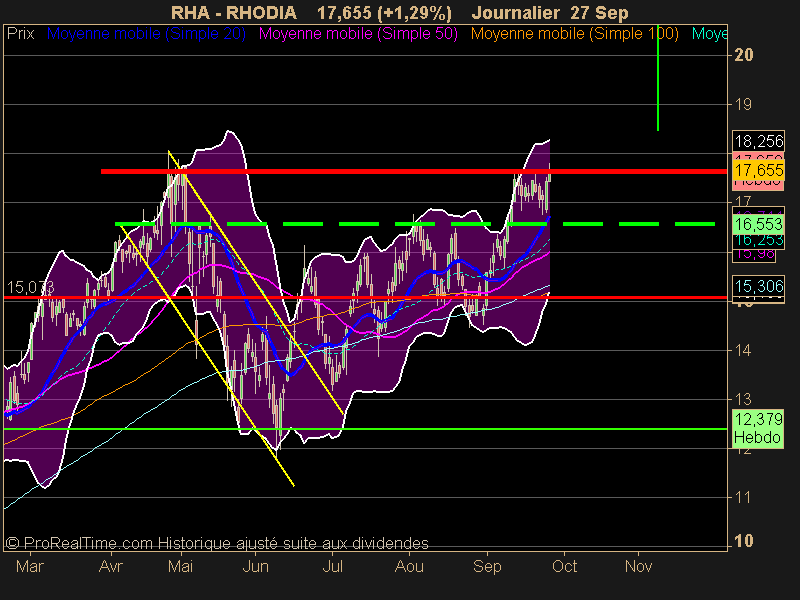Click the "15,073" level label on the left

tap(31, 287)
